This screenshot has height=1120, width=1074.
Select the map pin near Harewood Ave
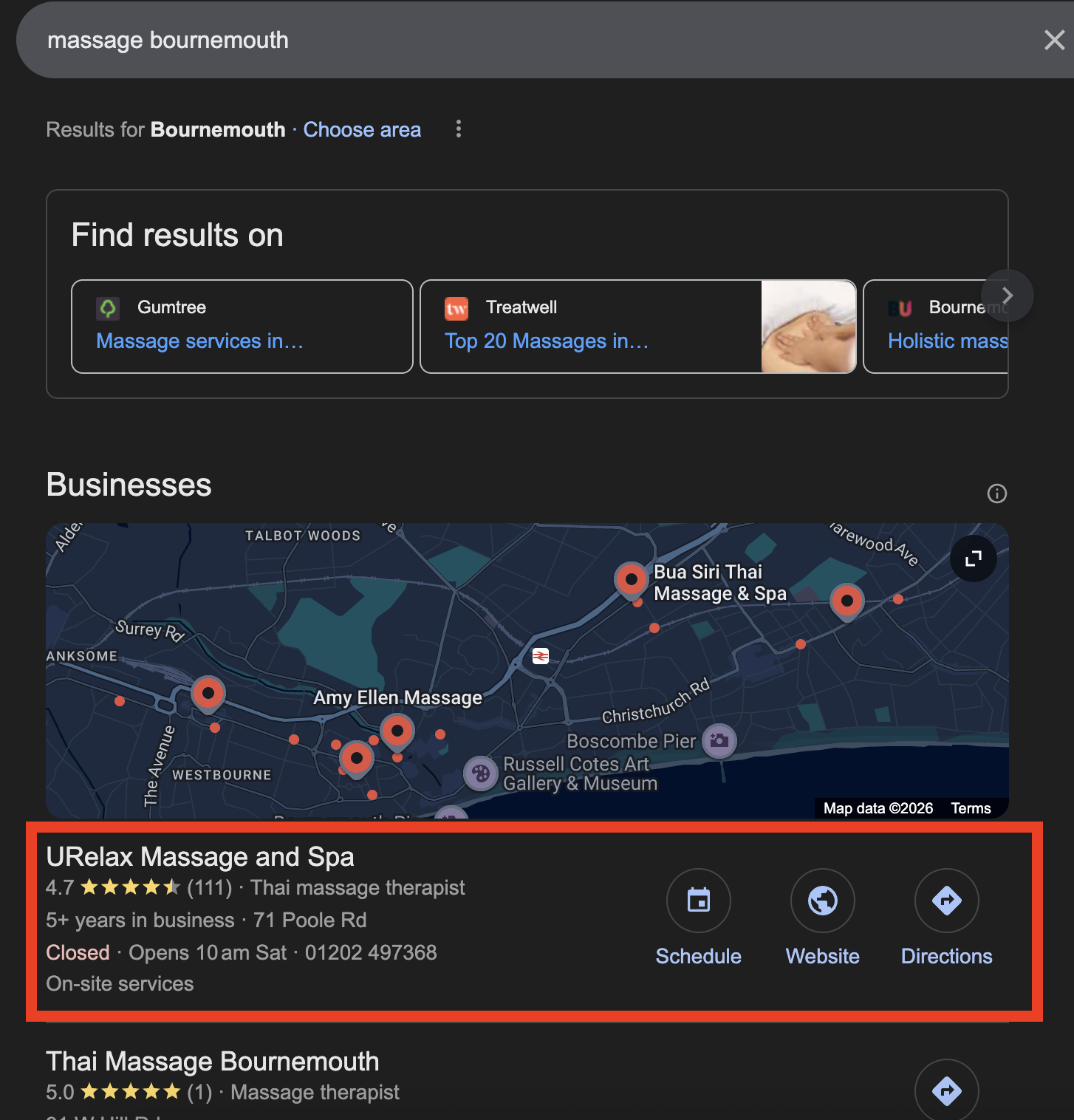(x=847, y=602)
